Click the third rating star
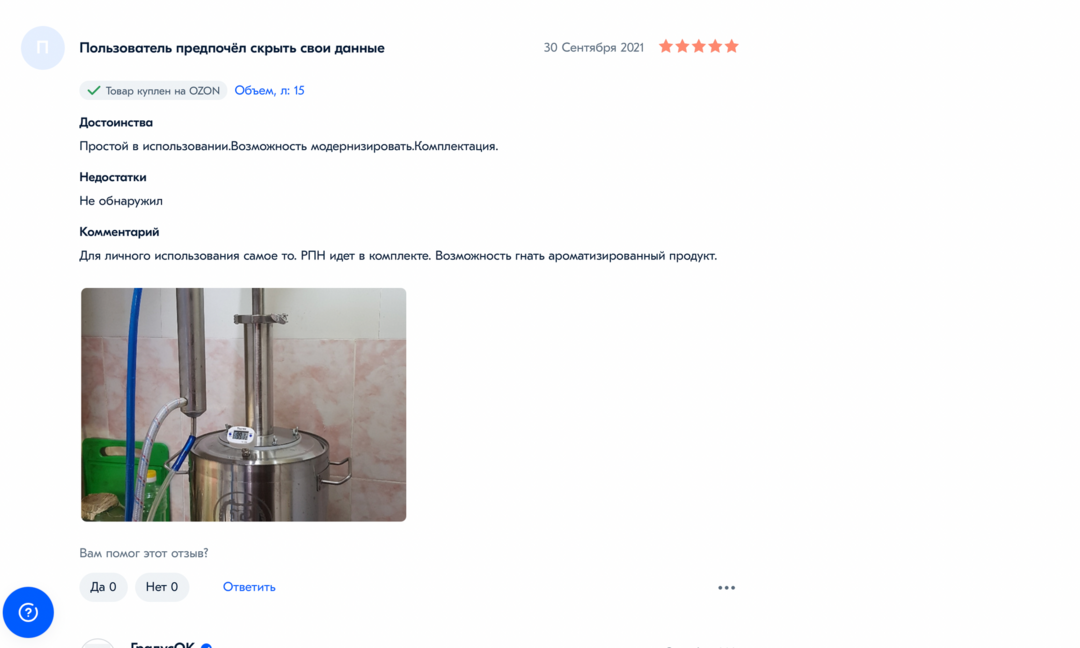This screenshot has height=648, width=1080. pos(699,46)
